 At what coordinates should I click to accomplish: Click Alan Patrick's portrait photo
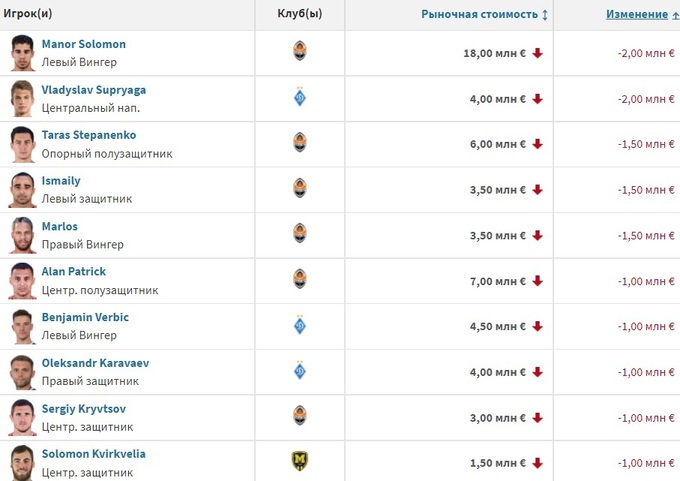coord(22,280)
